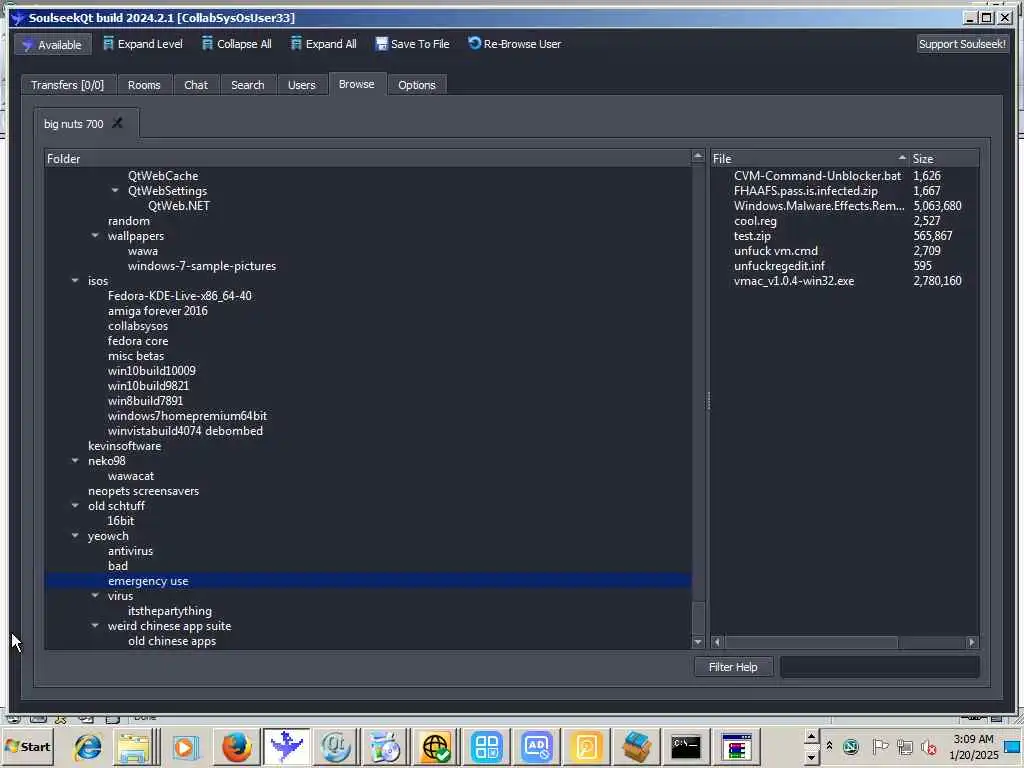1024x768 pixels.
Task: Select the file vmac_v1.0.4-win32.exe
Action: [x=794, y=281]
